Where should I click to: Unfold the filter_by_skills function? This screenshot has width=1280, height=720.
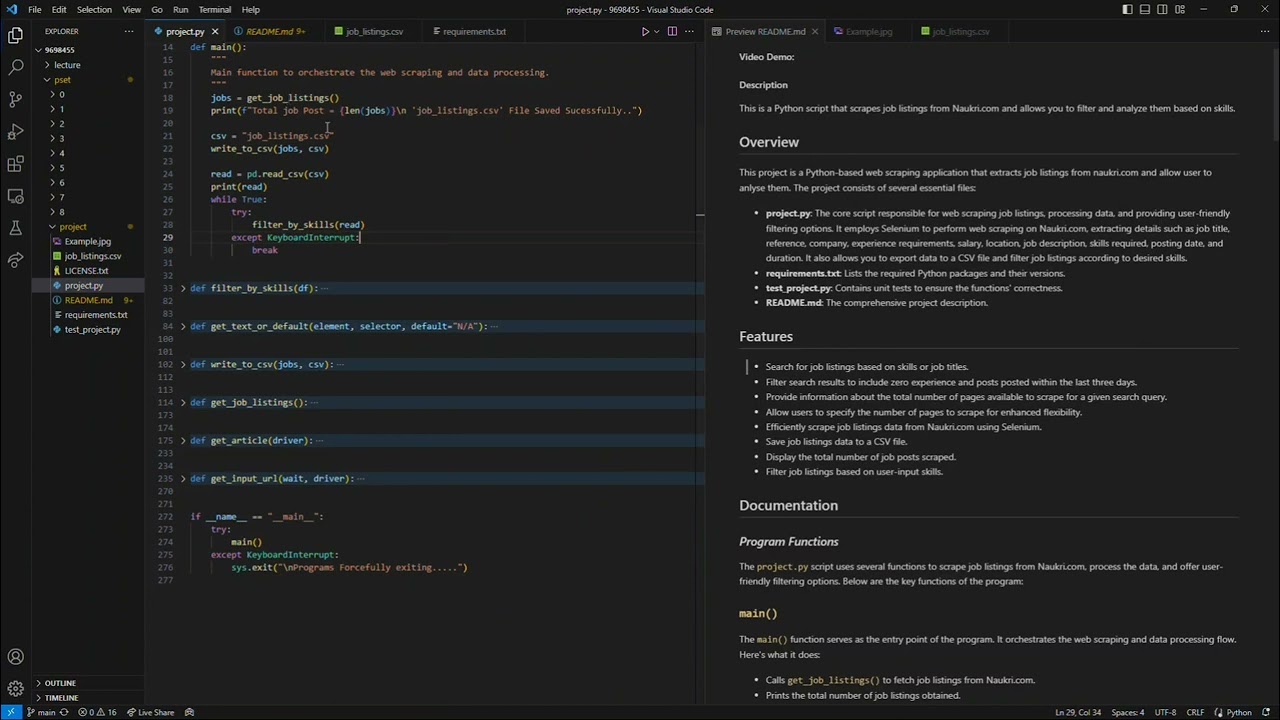tap(182, 288)
